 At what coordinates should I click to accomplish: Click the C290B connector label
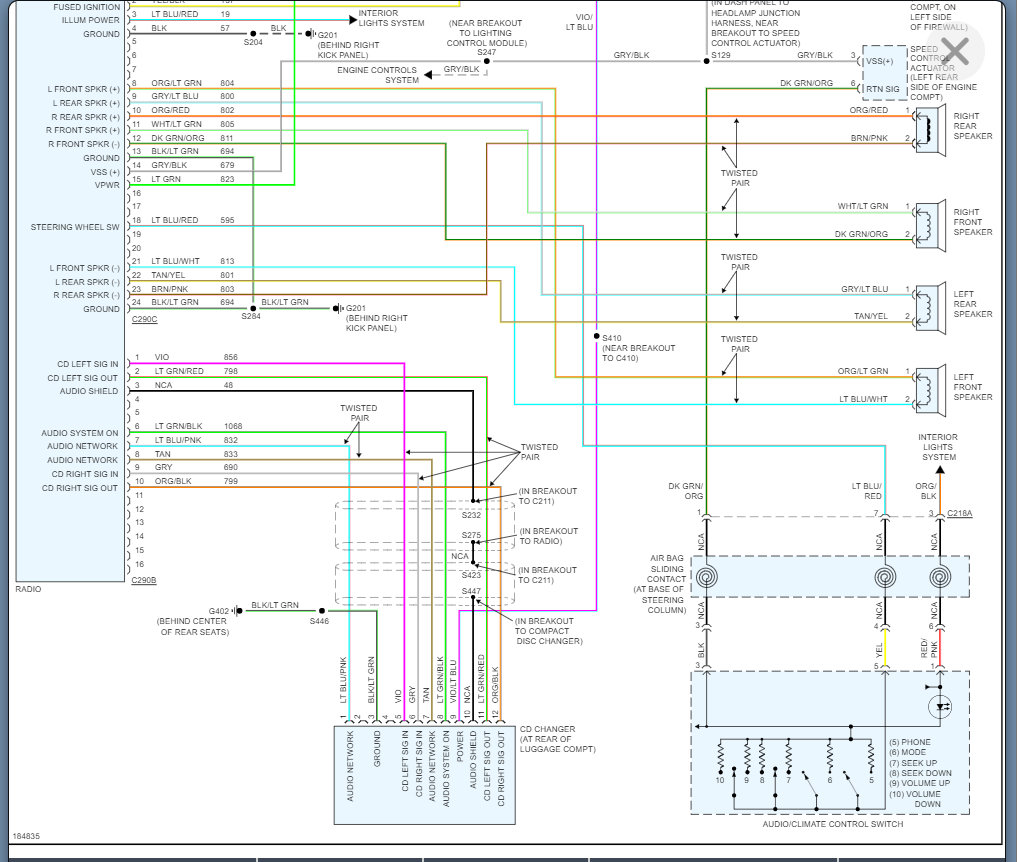144,580
